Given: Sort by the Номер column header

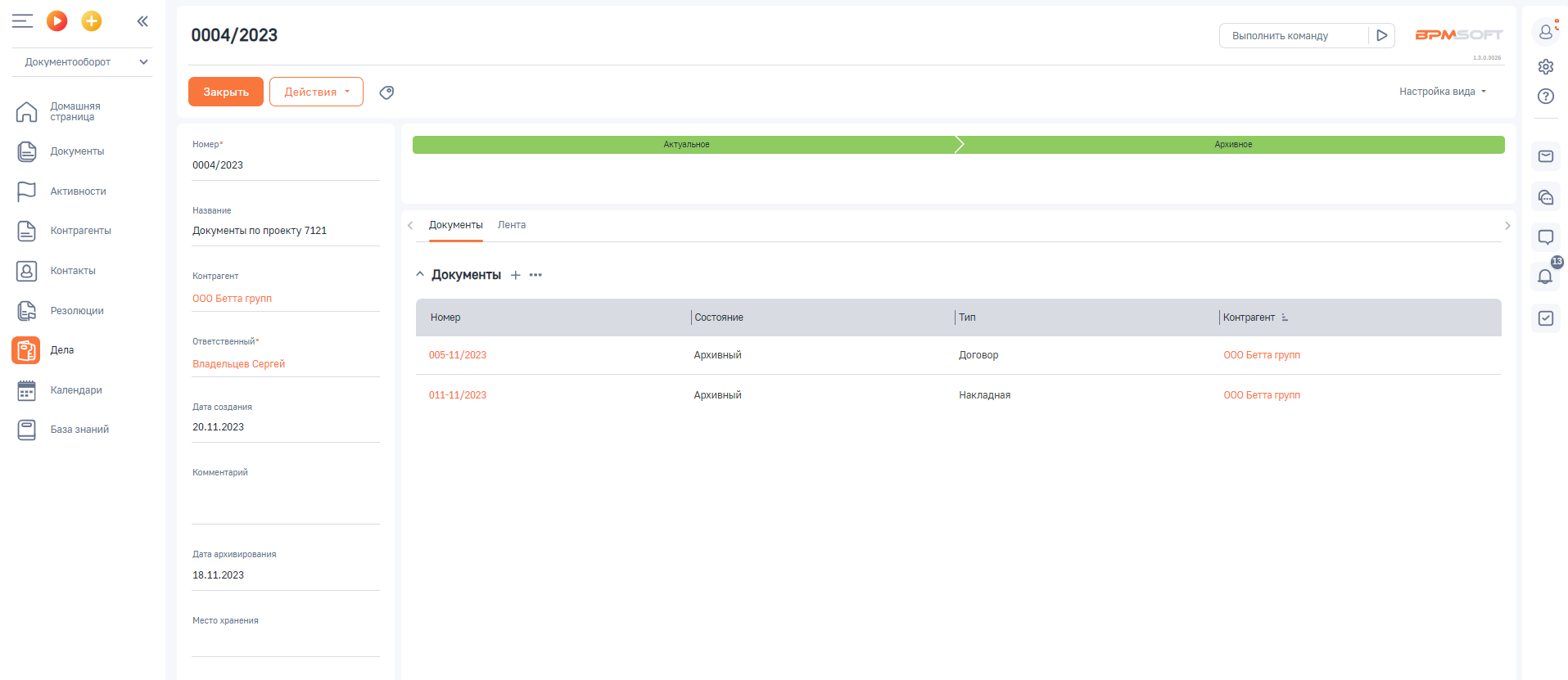Looking at the screenshot, I should pos(445,317).
